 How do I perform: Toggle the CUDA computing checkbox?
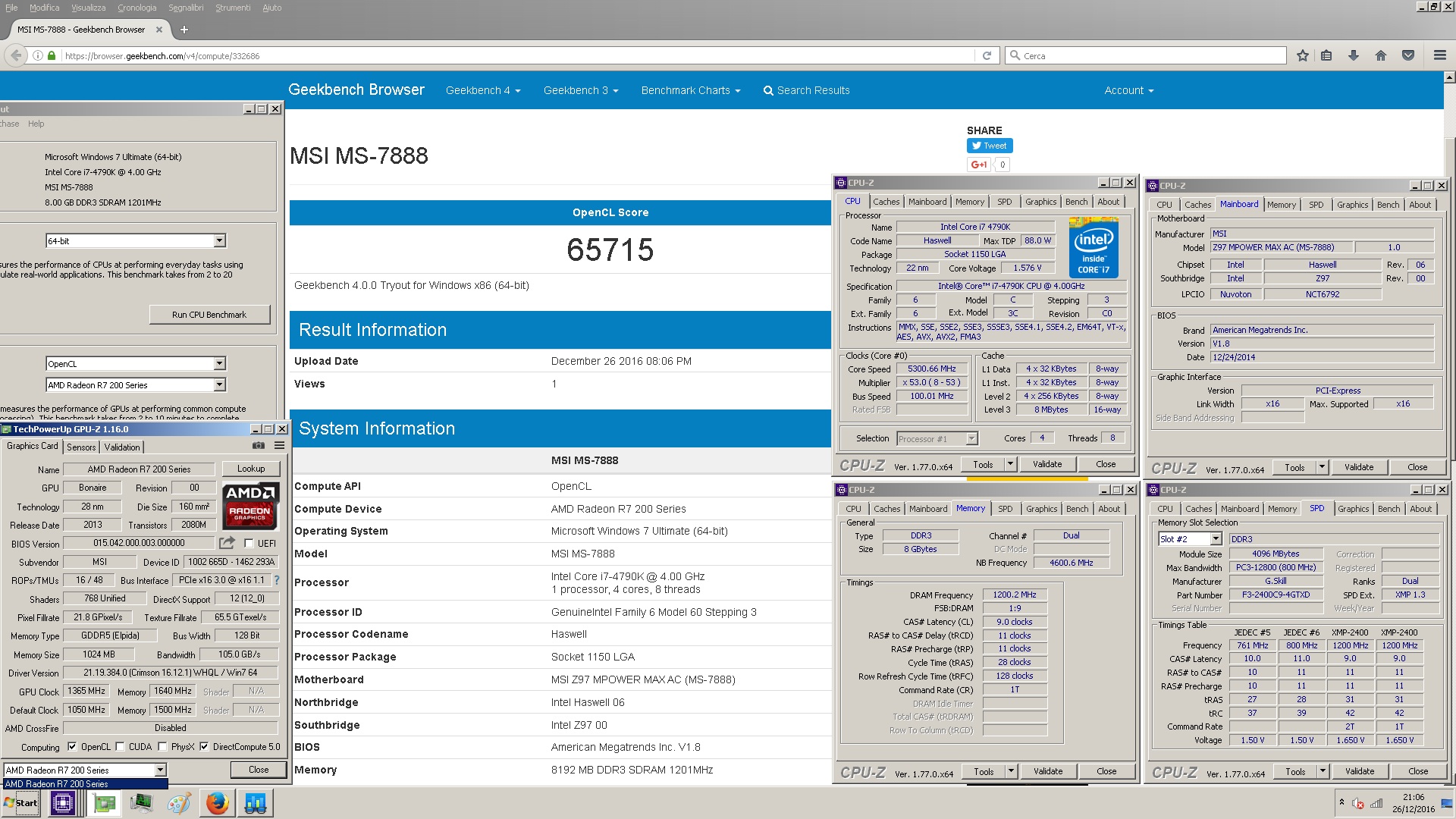coord(120,747)
